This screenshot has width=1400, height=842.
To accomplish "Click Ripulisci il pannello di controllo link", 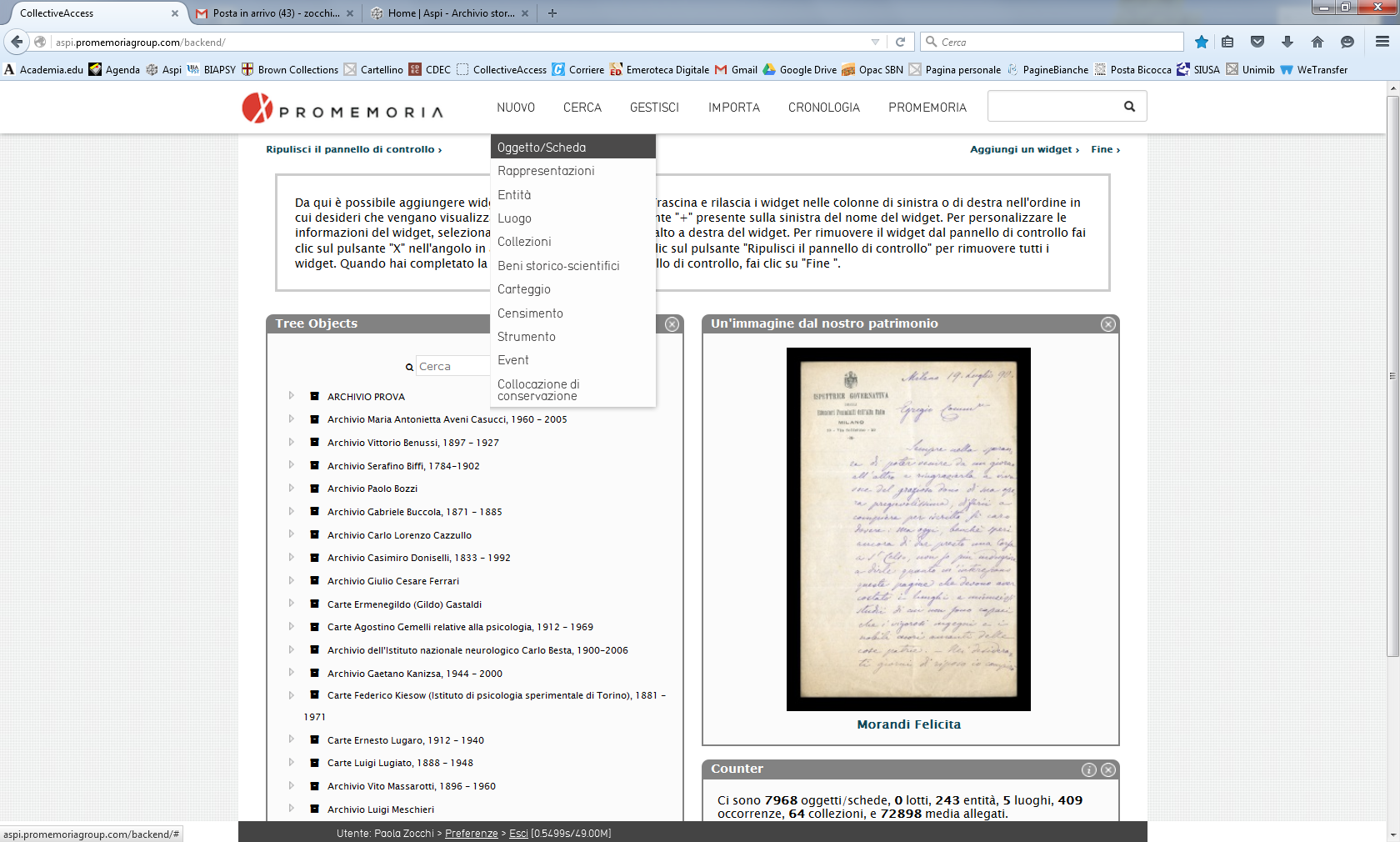I will tap(354, 149).
